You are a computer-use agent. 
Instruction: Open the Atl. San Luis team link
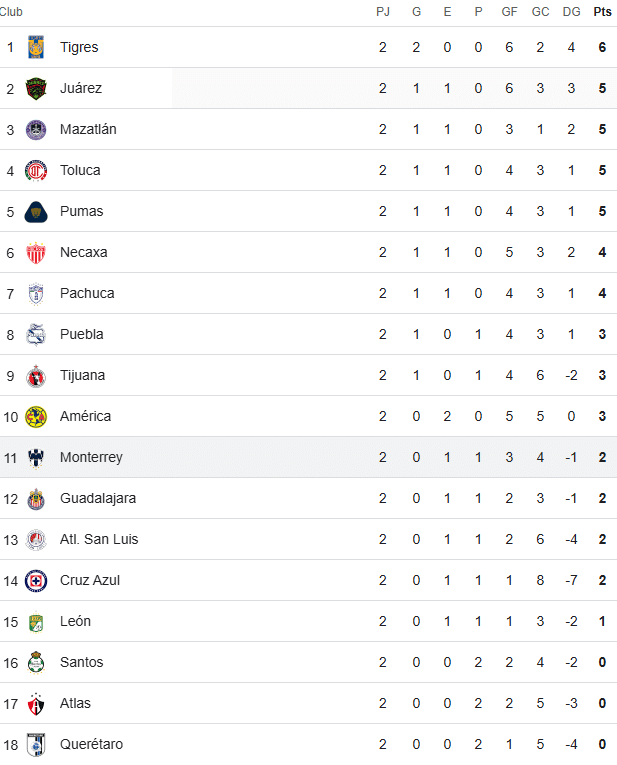pyautogui.click(x=99, y=539)
